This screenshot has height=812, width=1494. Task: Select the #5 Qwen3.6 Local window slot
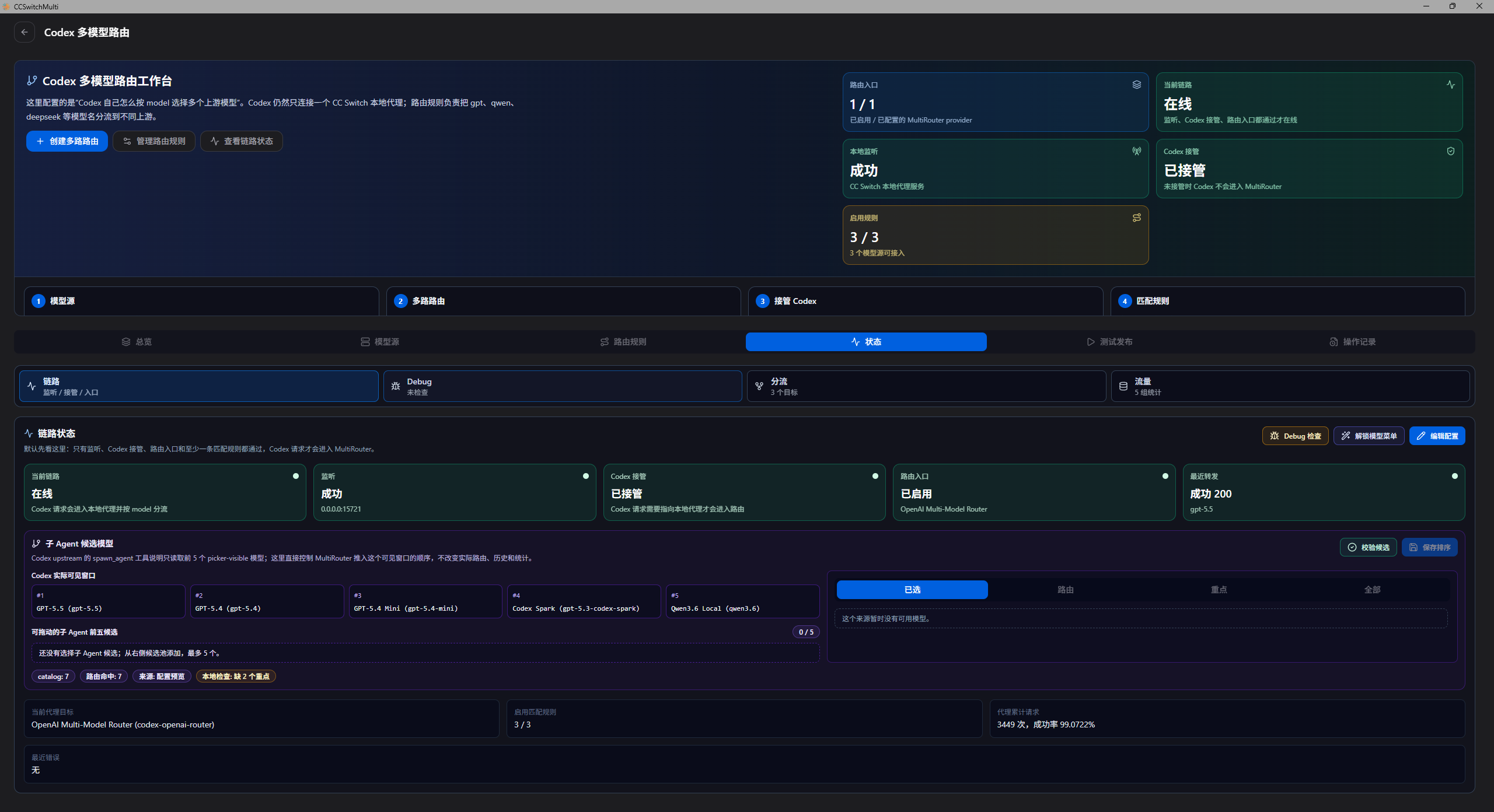coord(743,601)
